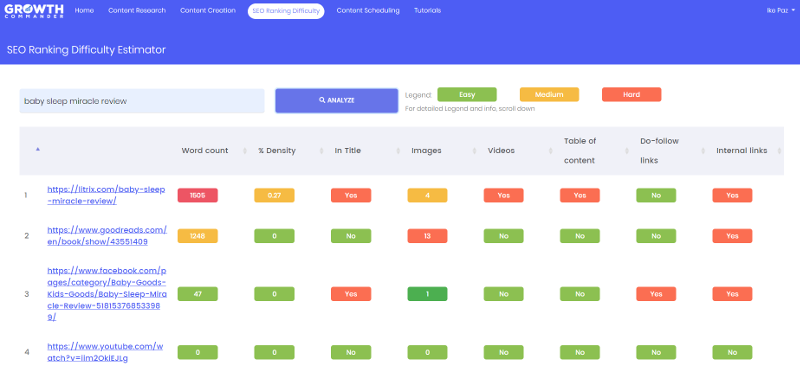Open the Tutorials menu item

(428, 11)
